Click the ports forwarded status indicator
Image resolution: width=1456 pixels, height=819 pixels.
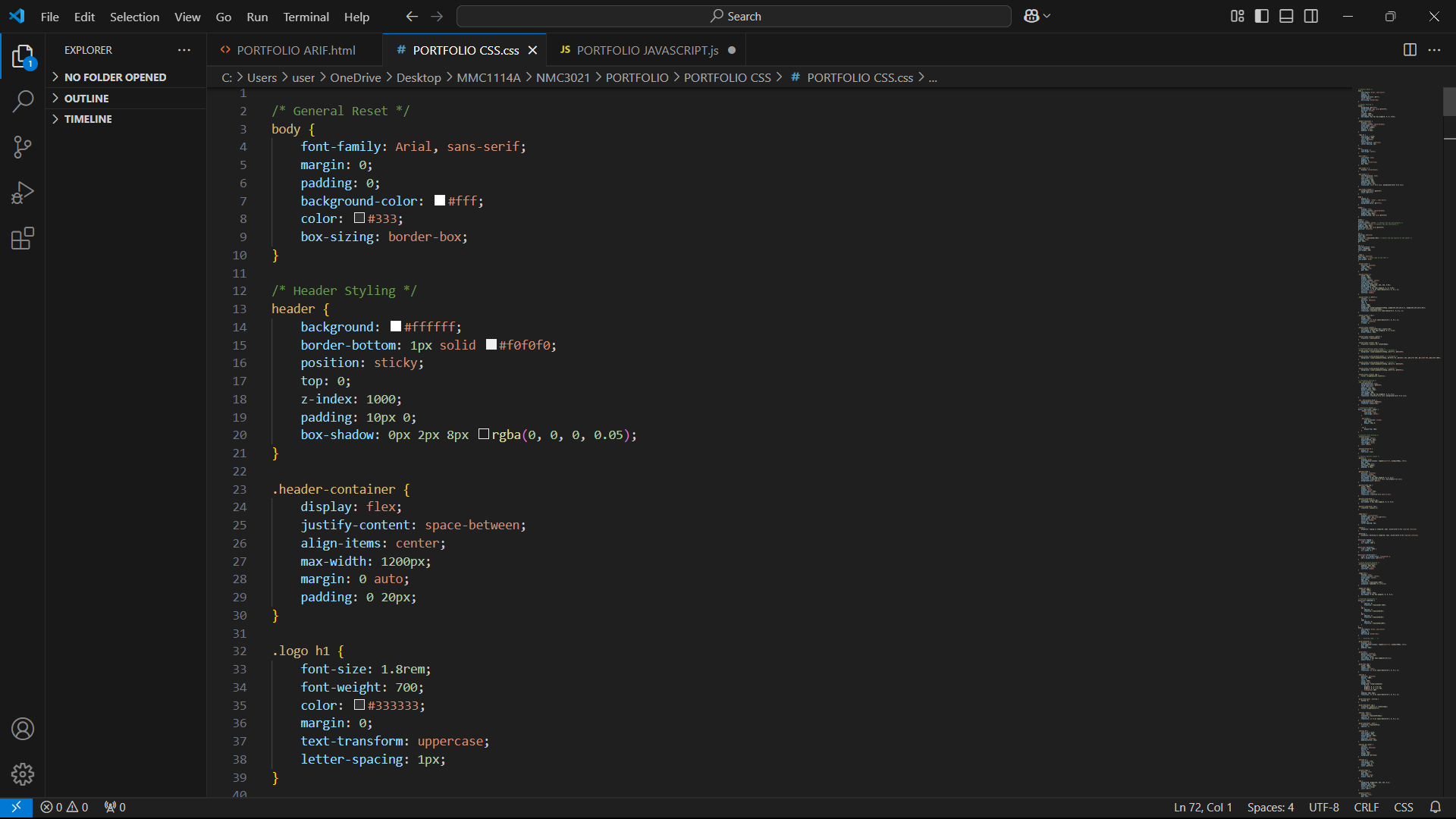click(115, 807)
